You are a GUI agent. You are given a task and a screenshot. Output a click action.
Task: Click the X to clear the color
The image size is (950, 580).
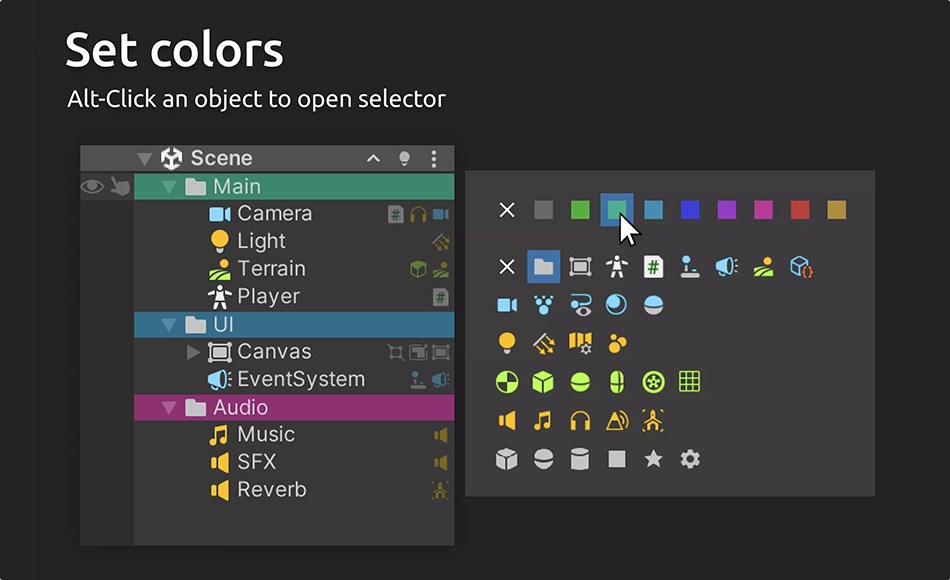(507, 210)
